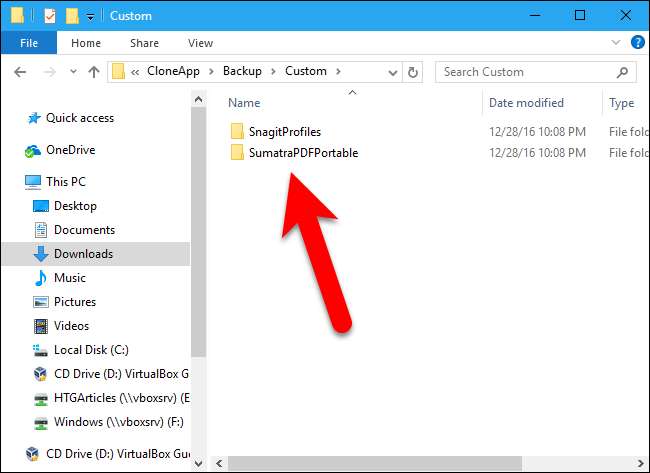650x473 pixels.
Task: Refresh the Custom folder view
Action: 412,73
